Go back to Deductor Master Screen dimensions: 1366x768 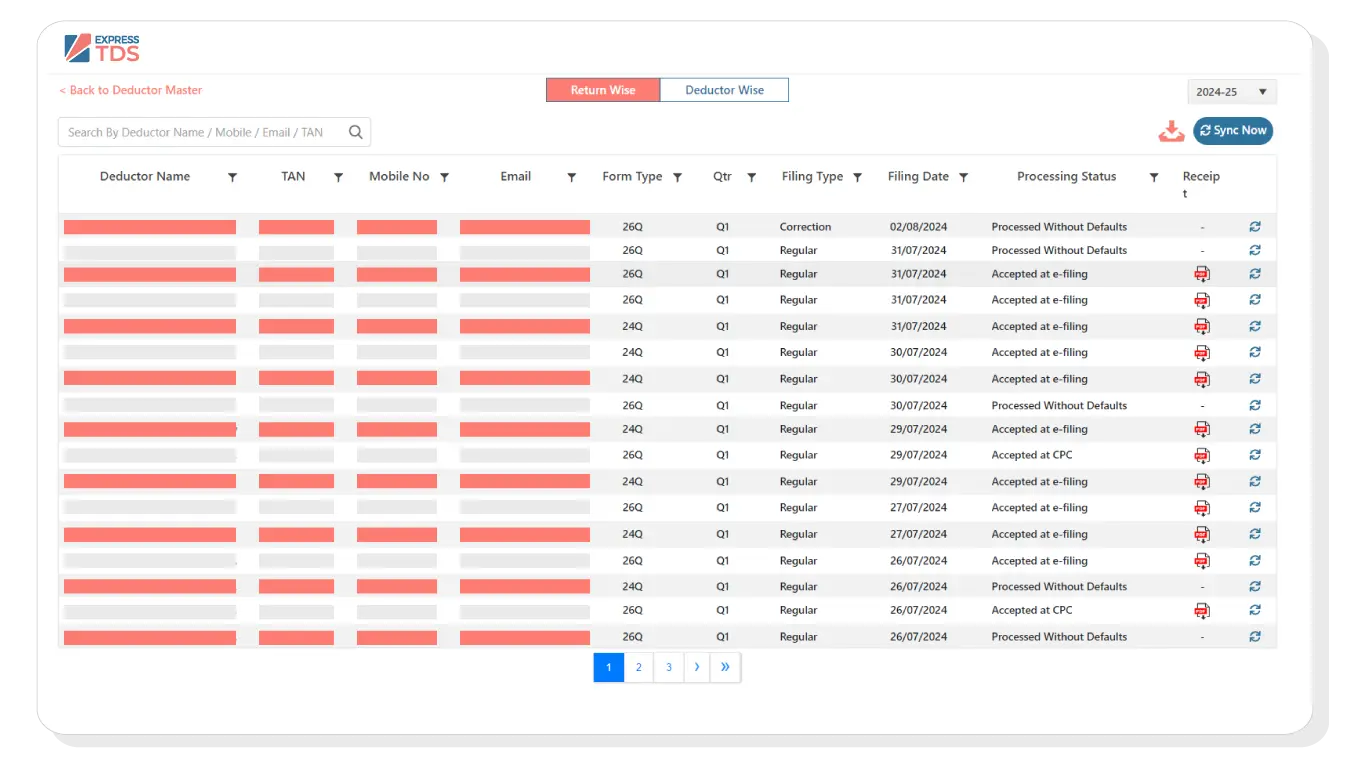[130, 90]
